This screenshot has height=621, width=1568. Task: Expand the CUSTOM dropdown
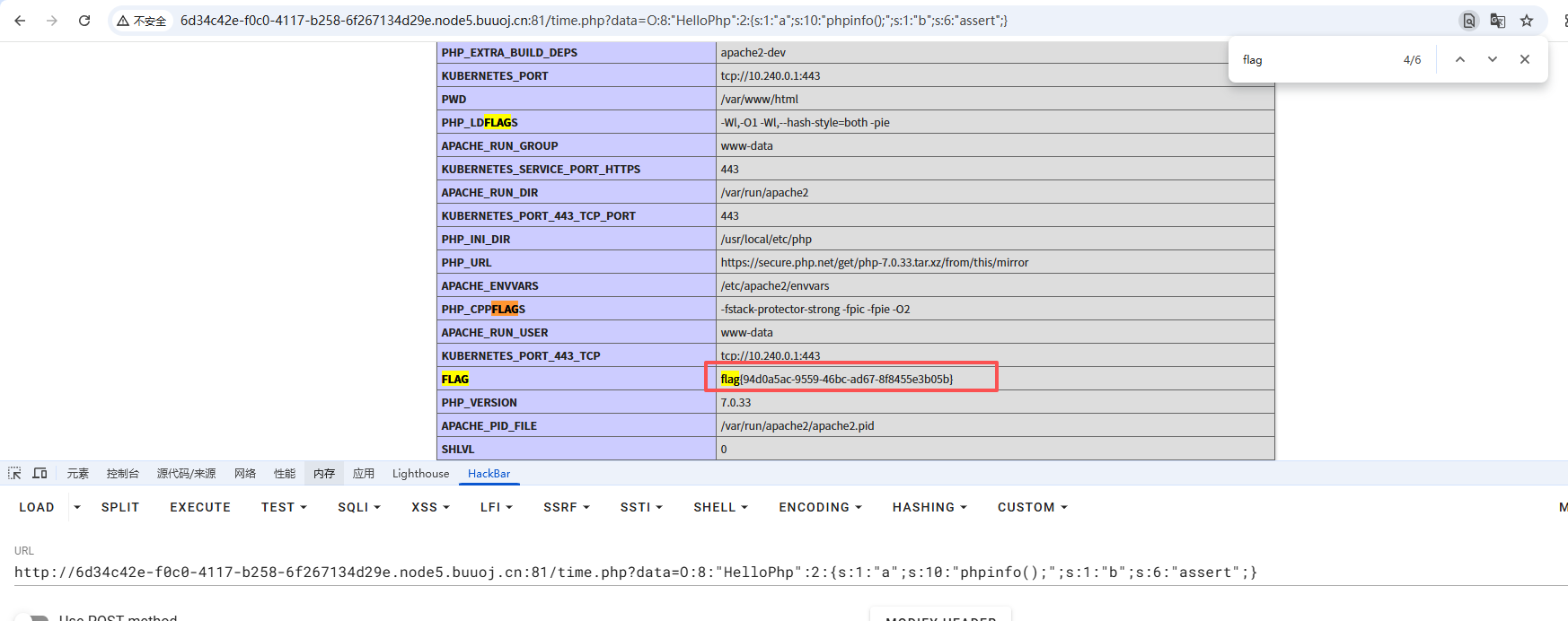pyautogui.click(x=1033, y=507)
